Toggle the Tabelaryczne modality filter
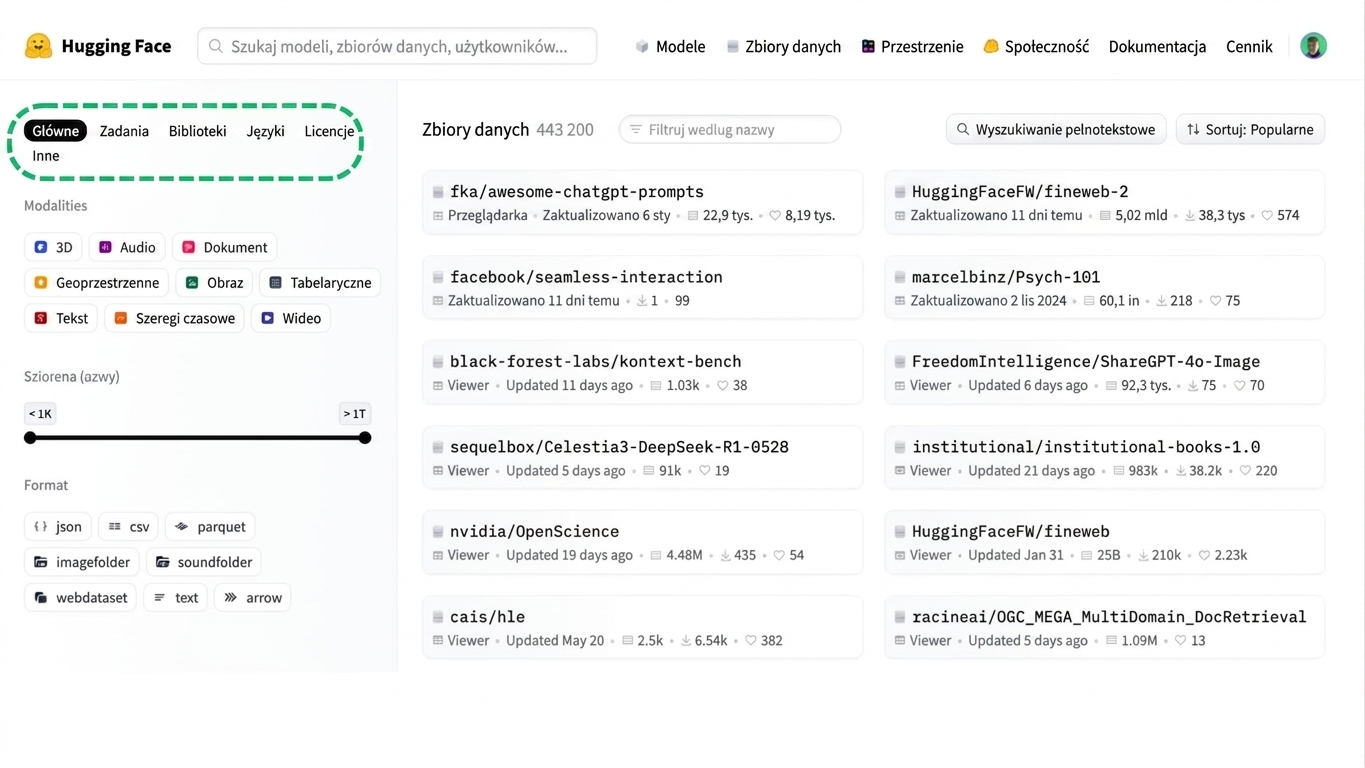Image resolution: width=1365 pixels, height=768 pixels. pos(320,283)
